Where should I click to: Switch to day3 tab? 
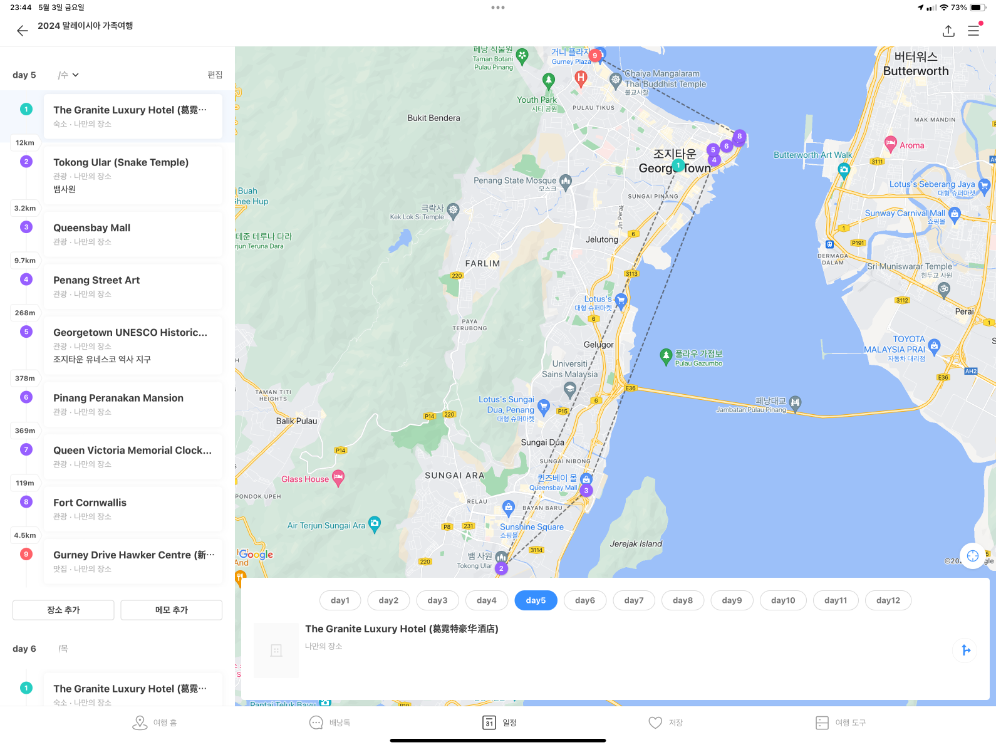(x=438, y=600)
